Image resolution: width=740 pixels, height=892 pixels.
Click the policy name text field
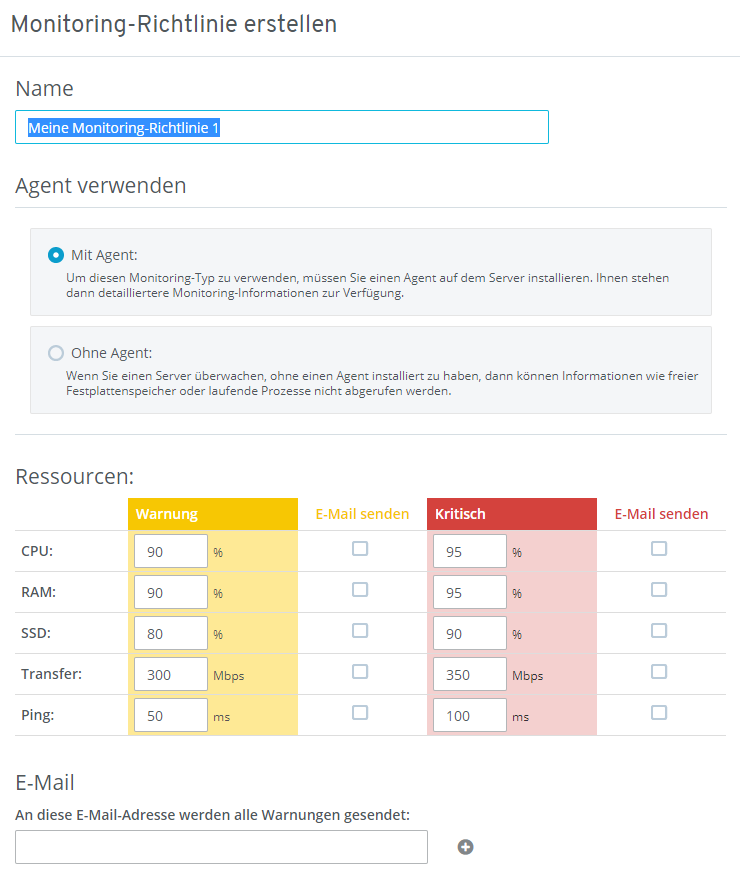[x=282, y=127]
